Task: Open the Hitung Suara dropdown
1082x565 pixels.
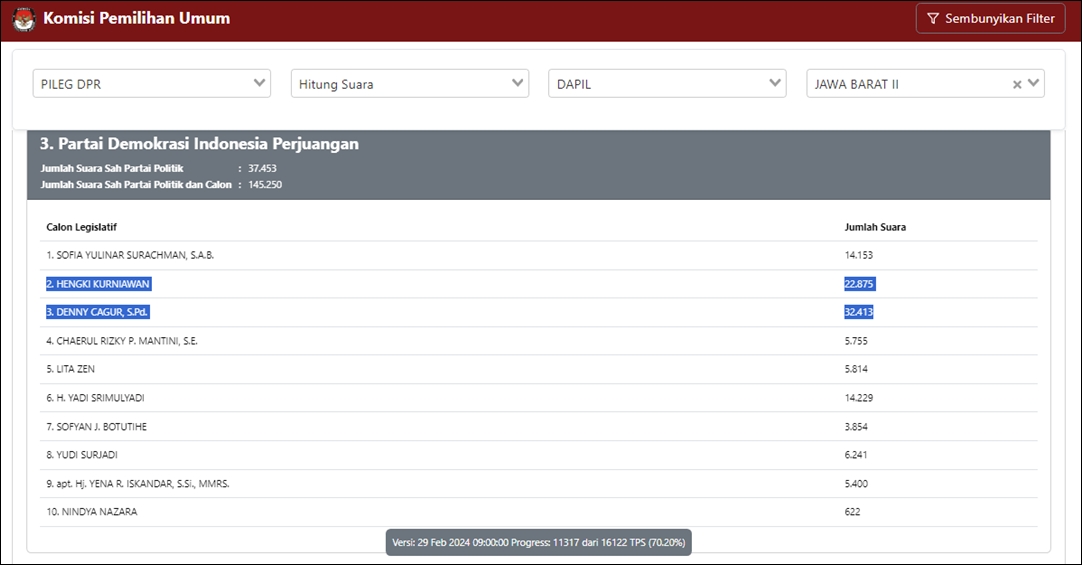Action: [410, 83]
